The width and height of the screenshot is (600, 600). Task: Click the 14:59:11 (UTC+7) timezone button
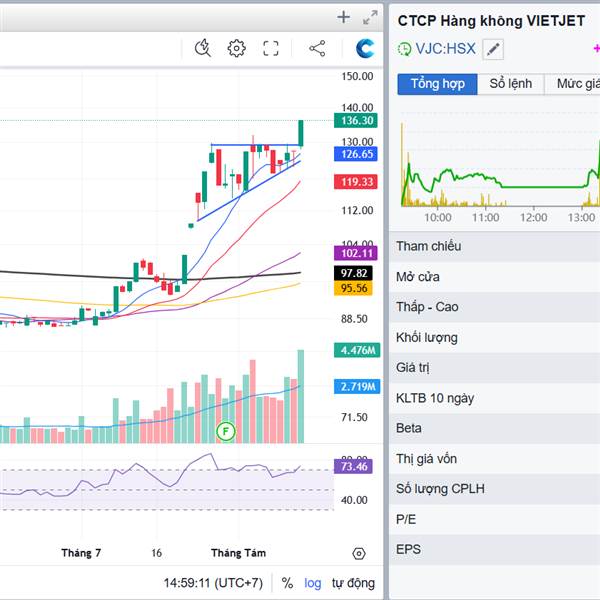(x=213, y=583)
